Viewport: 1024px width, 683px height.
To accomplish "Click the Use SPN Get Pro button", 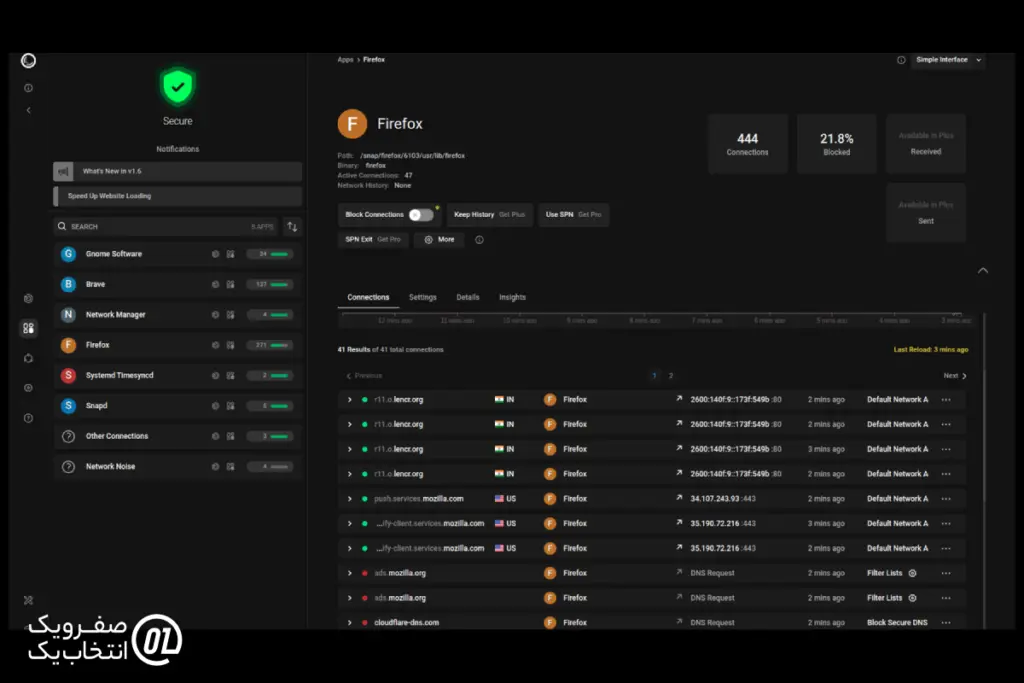I will tap(573, 214).
